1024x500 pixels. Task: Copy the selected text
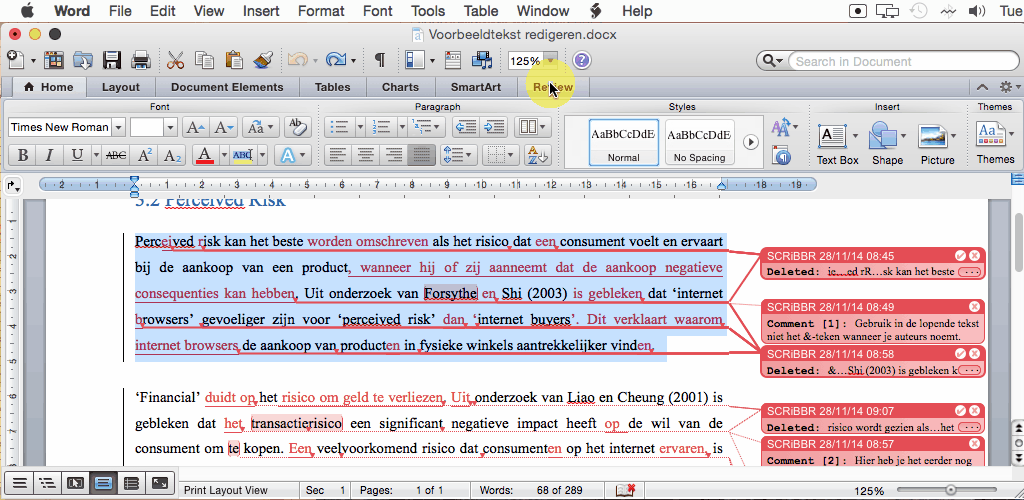[205, 61]
